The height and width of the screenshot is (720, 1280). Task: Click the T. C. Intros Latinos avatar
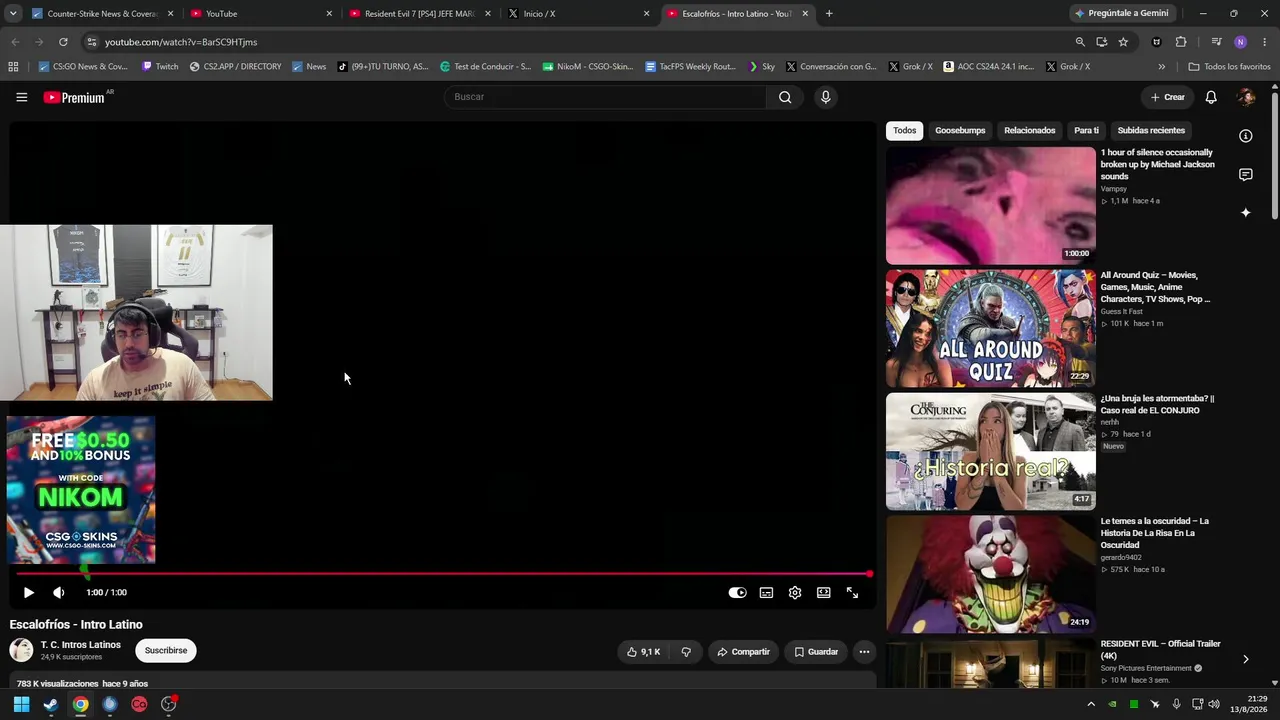click(x=21, y=650)
